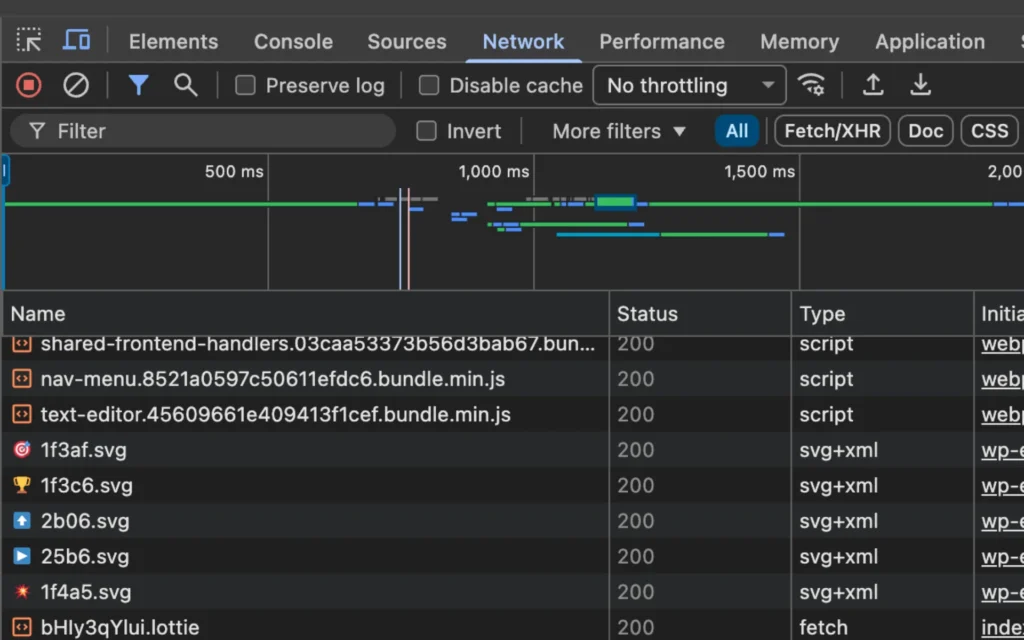1024x640 pixels.
Task: Select the Fetch/XHR filter button
Action: pyautogui.click(x=832, y=131)
